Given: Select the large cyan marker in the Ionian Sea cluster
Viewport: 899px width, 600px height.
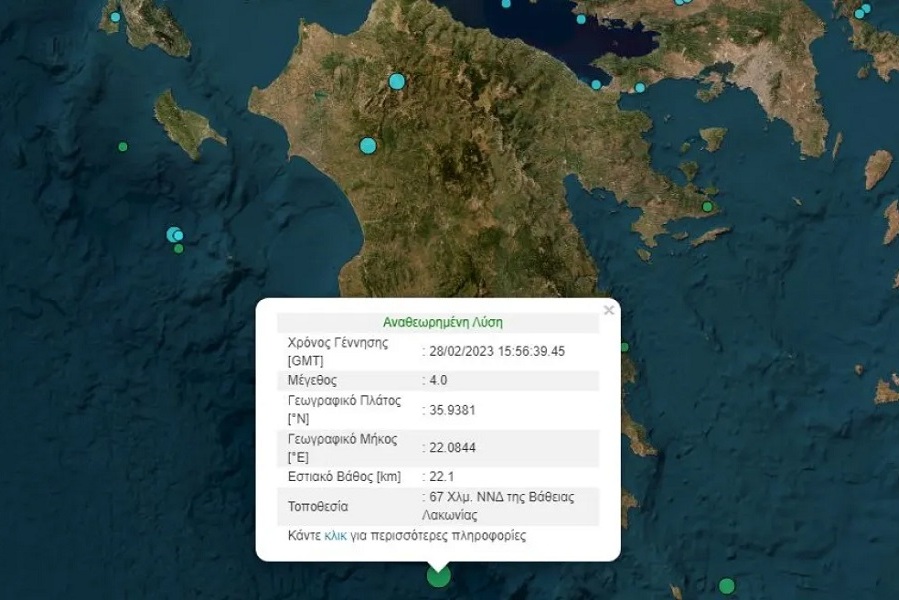Looking at the screenshot, I should tap(174, 234).
